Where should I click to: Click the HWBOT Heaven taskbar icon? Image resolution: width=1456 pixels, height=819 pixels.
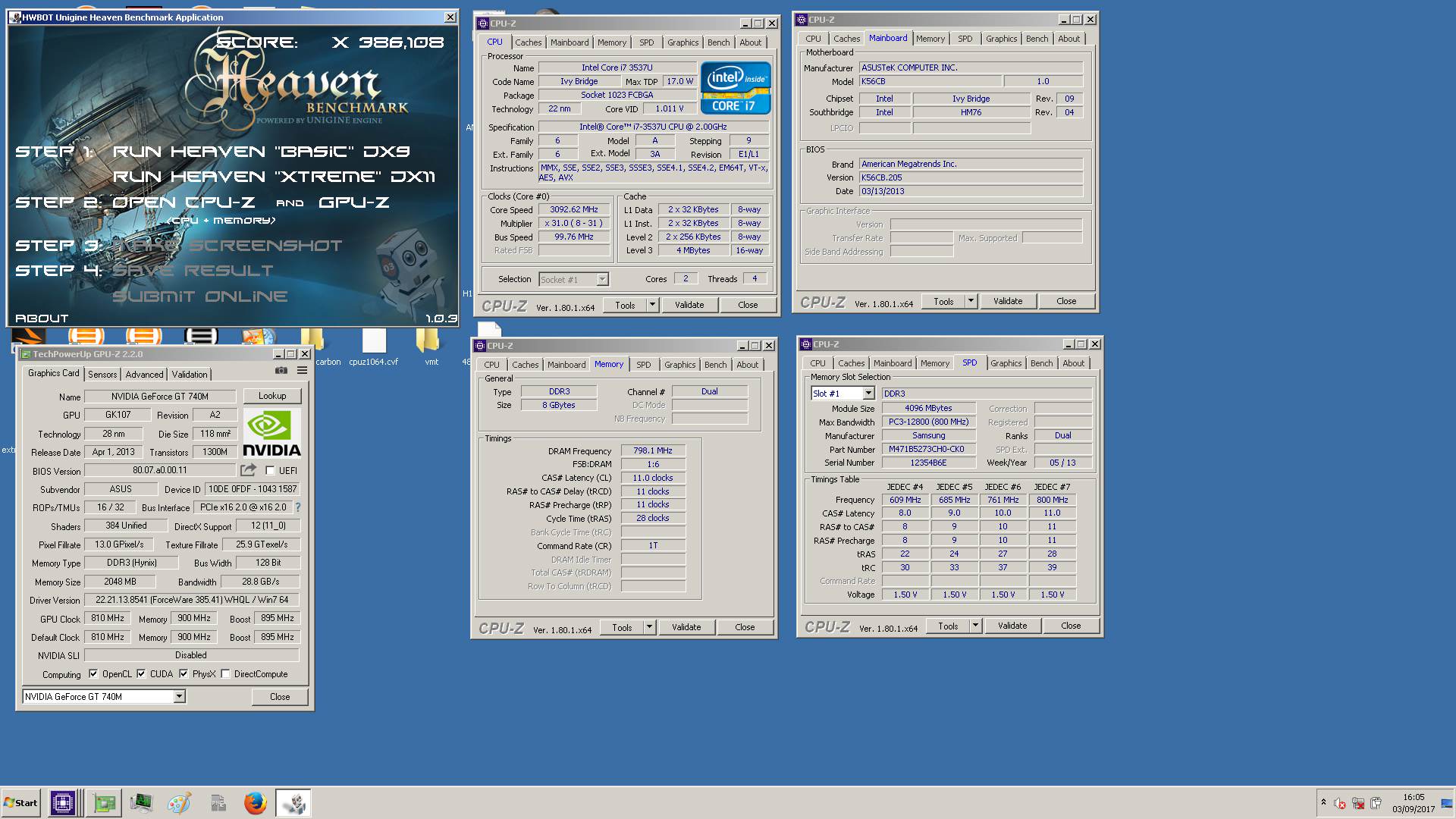pyautogui.click(x=293, y=803)
